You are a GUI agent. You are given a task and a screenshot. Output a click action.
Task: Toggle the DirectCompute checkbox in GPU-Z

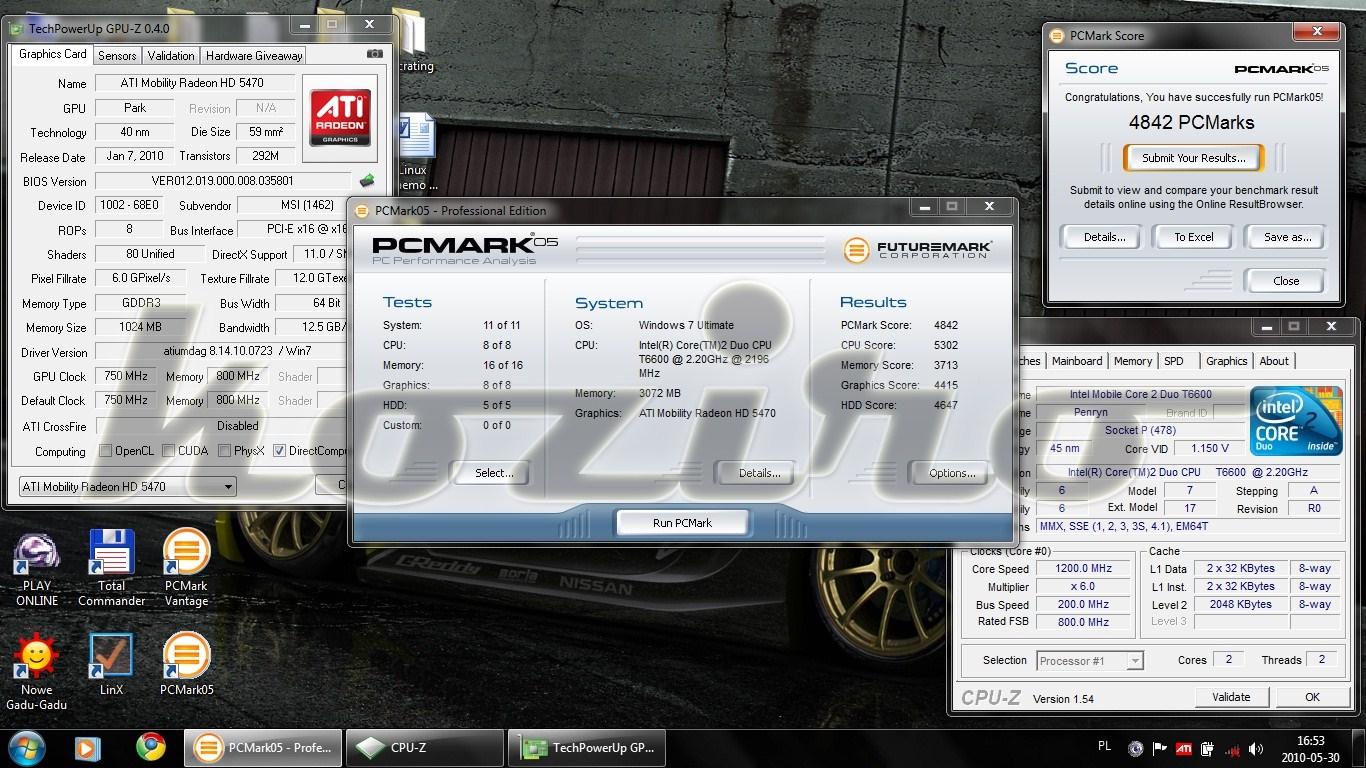pyautogui.click(x=279, y=451)
